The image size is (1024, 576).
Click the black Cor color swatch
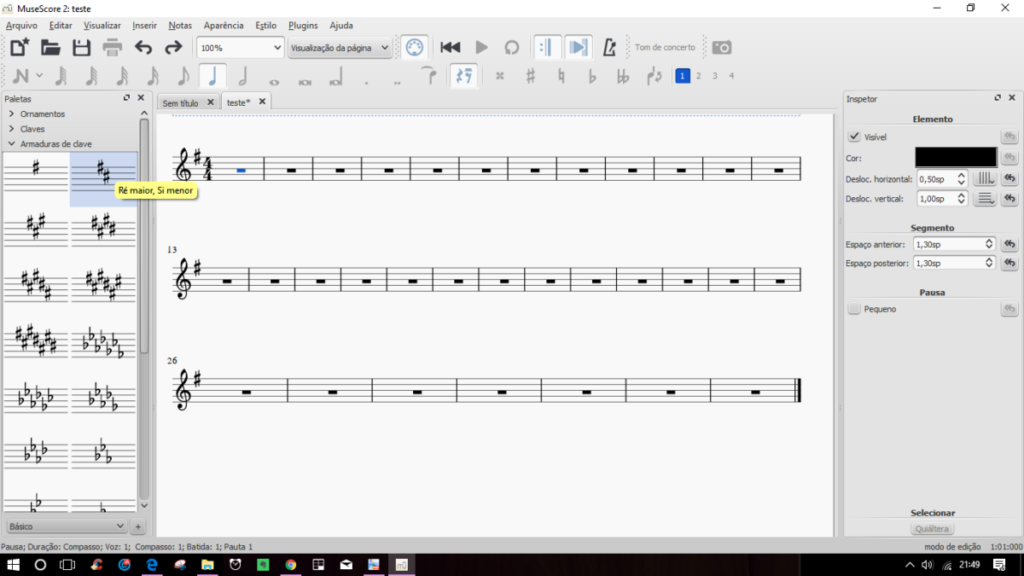[955, 158]
